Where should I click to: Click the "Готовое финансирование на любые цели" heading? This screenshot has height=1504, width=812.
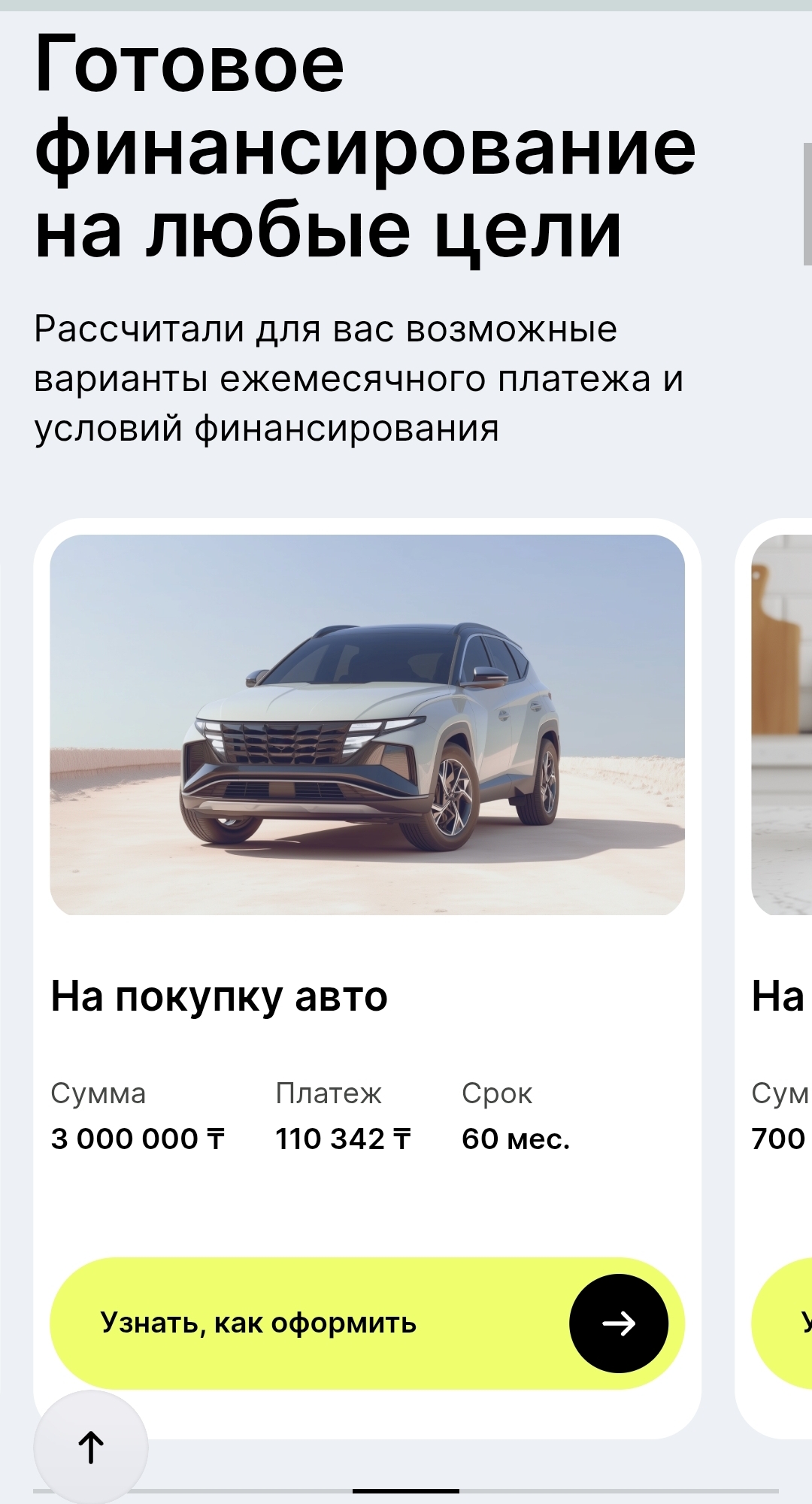(365, 147)
